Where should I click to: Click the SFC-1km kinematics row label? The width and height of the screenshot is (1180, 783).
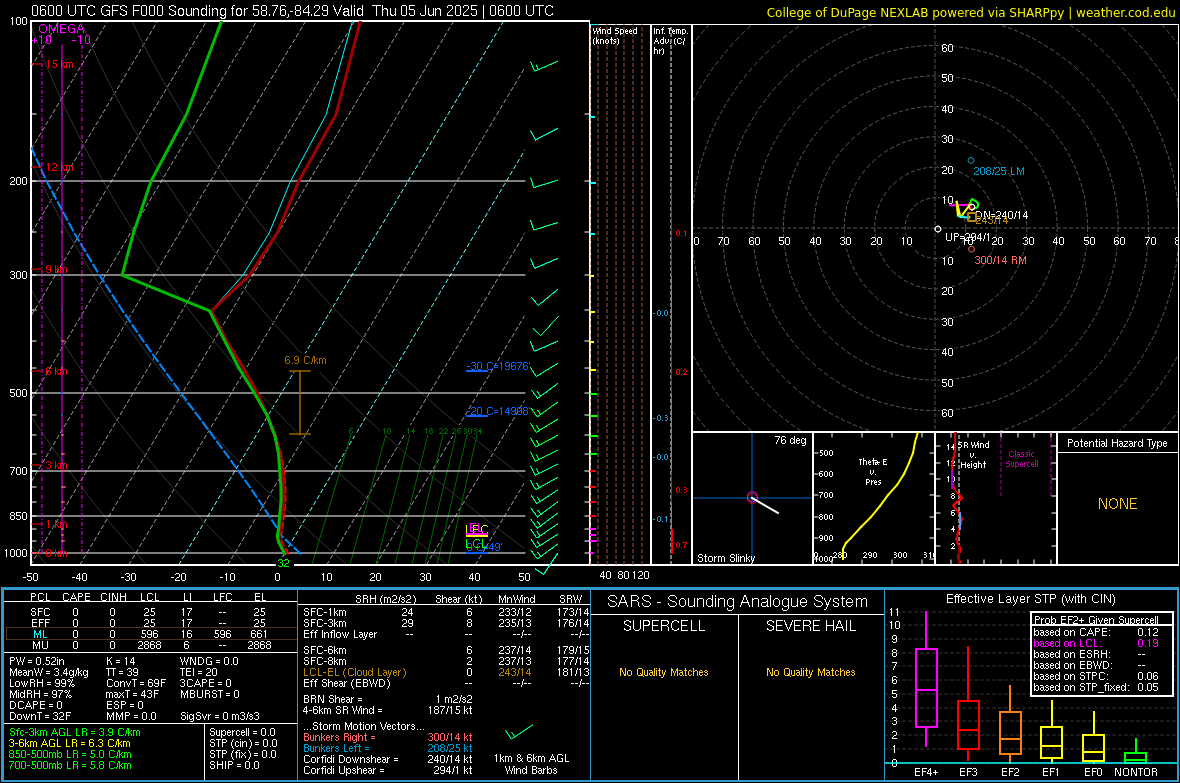325,612
